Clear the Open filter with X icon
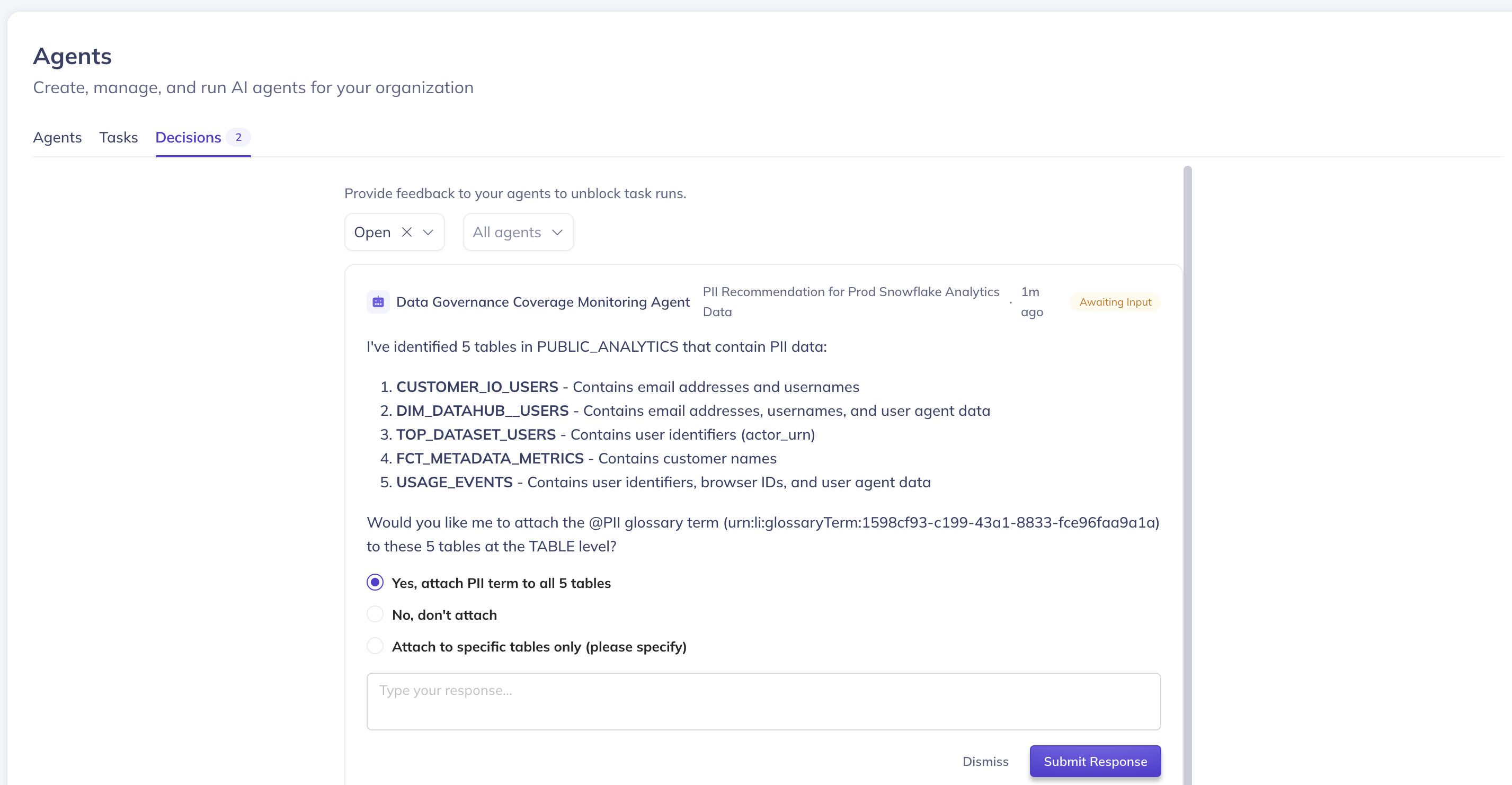 (406, 233)
